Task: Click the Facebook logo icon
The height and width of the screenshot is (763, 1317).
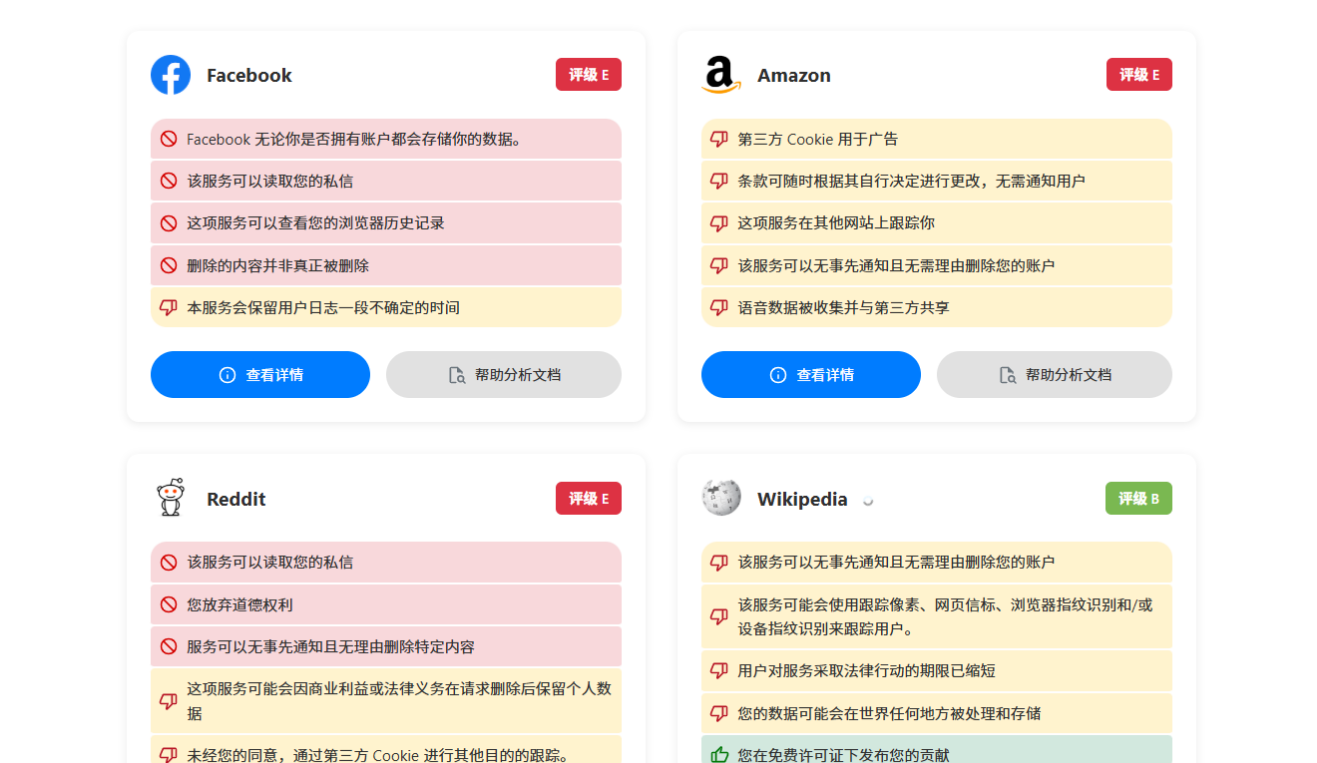Action: [171, 75]
